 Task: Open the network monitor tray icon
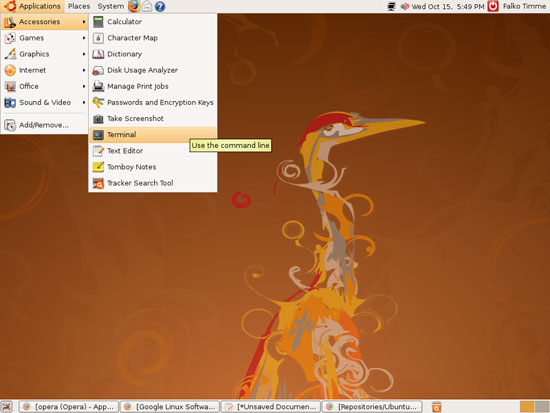tap(392, 6)
